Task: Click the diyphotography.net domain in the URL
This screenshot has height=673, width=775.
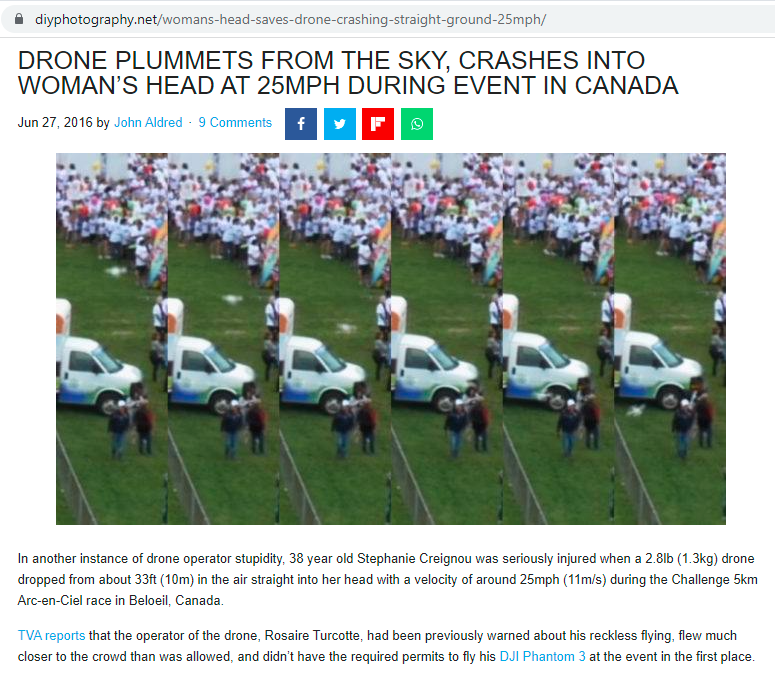Action: click(96, 19)
